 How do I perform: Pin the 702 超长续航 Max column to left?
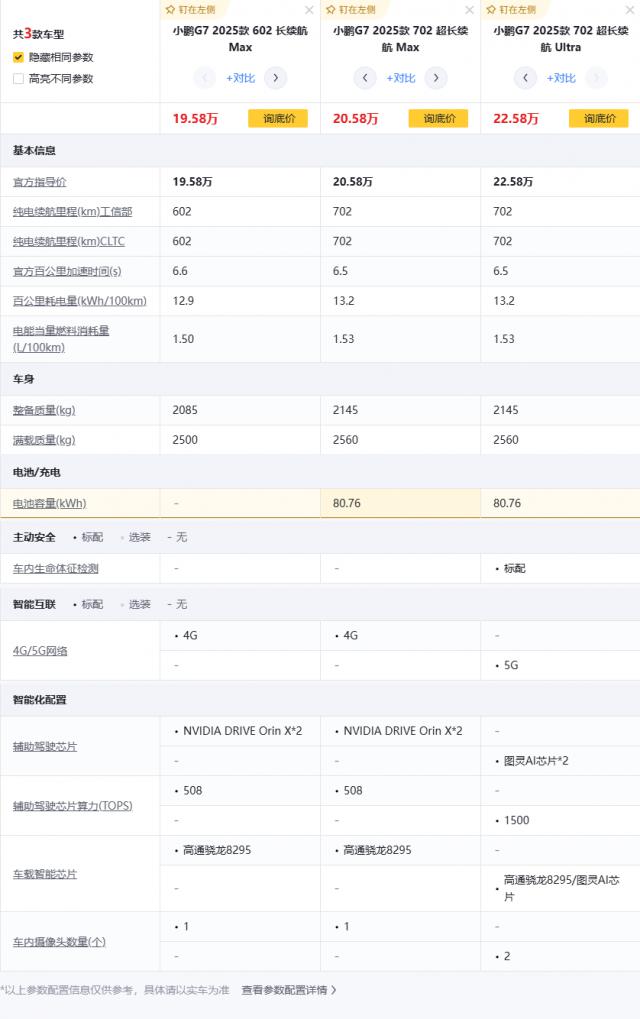pyautogui.click(x=351, y=10)
